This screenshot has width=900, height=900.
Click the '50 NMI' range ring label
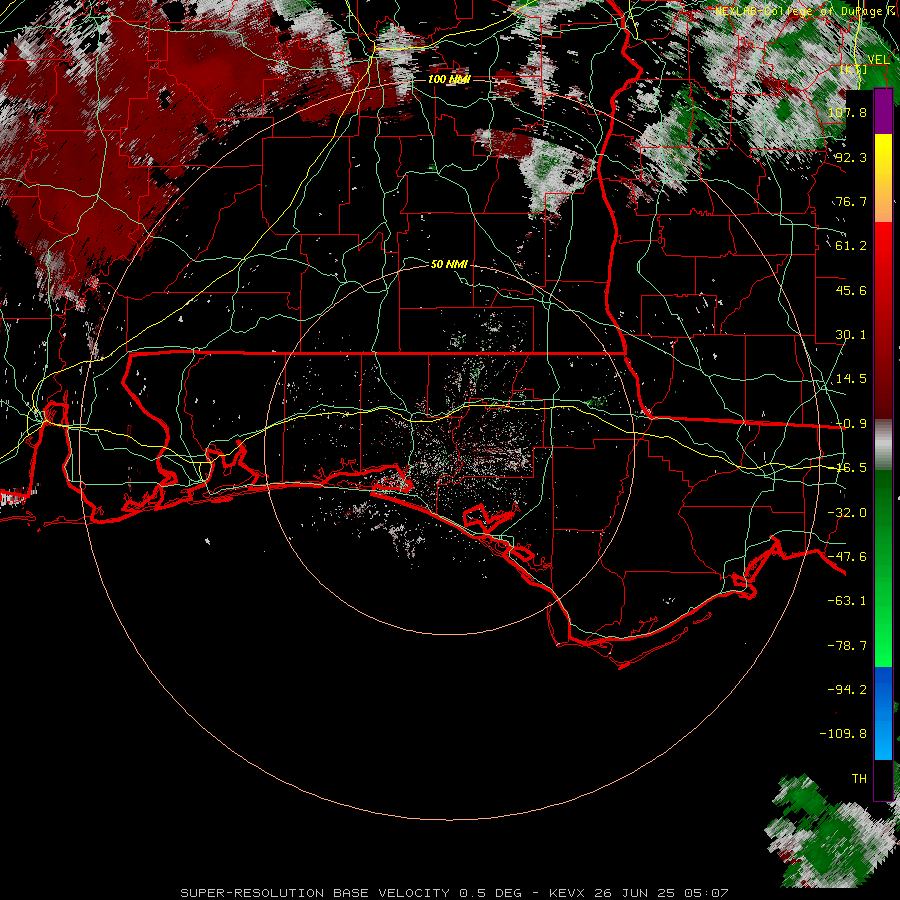coord(449,264)
